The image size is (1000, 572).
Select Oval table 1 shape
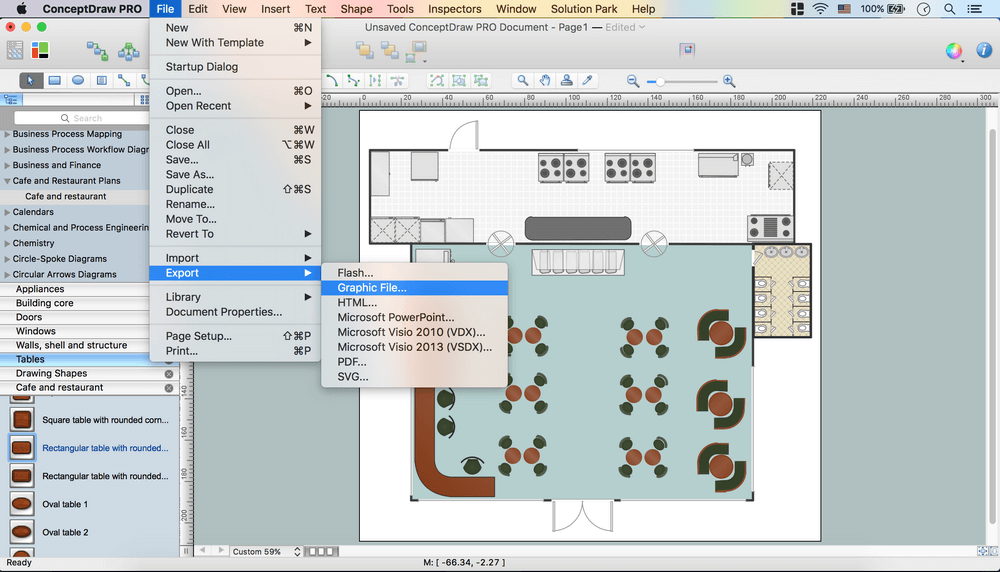[x=22, y=504]
